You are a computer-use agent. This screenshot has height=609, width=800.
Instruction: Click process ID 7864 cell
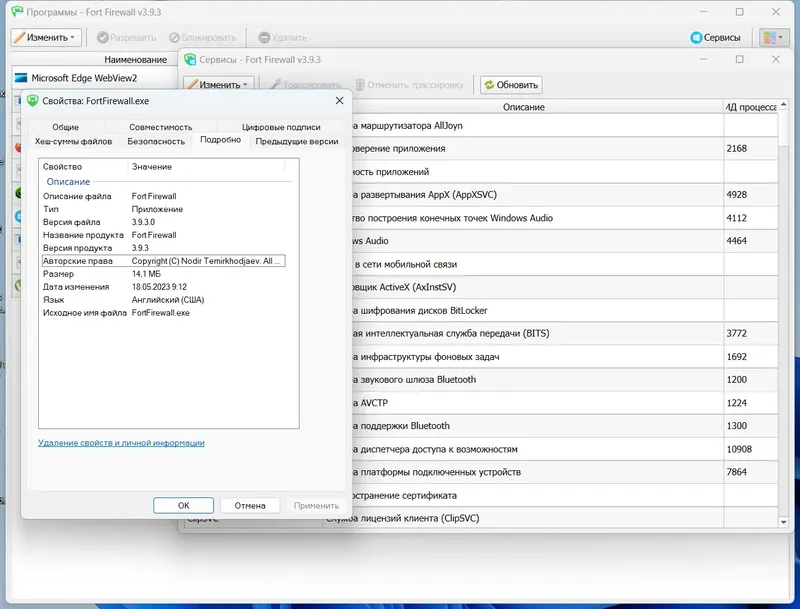coord(751,472)
